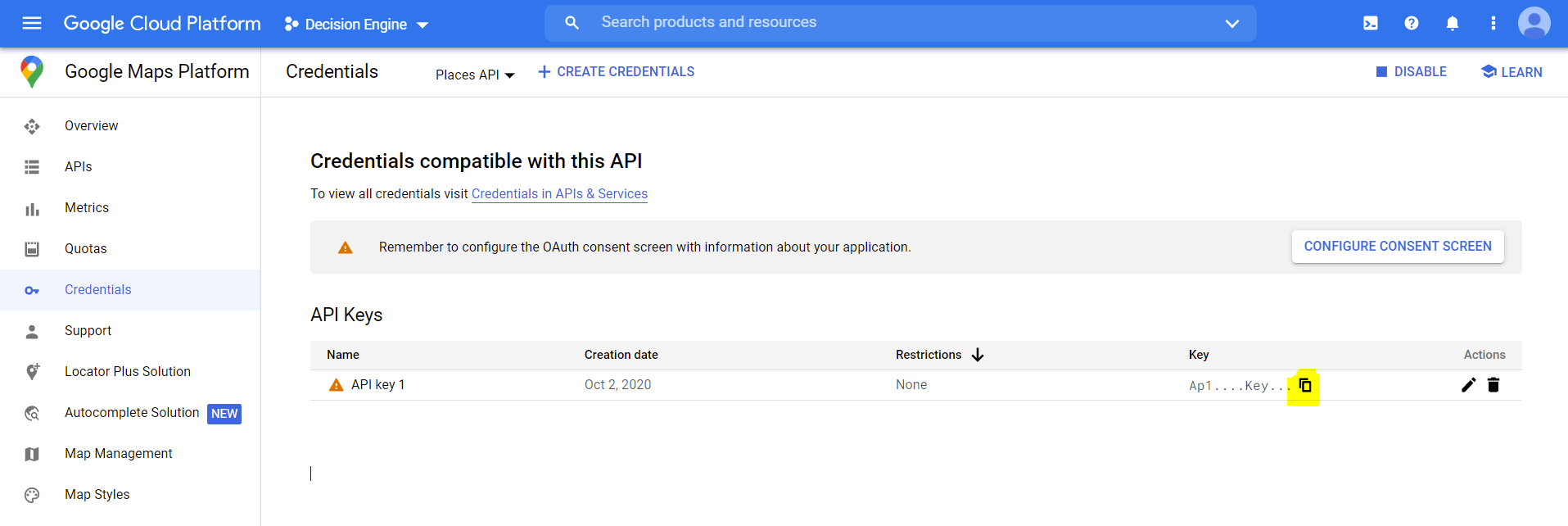Click the NEW badge on Autocomplete Solution
1568x526 pixels.
pos(224,414)
